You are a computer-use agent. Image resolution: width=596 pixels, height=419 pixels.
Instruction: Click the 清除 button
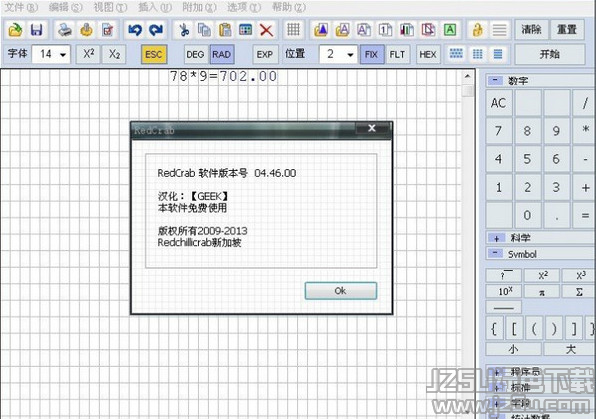tap(531, 30)
